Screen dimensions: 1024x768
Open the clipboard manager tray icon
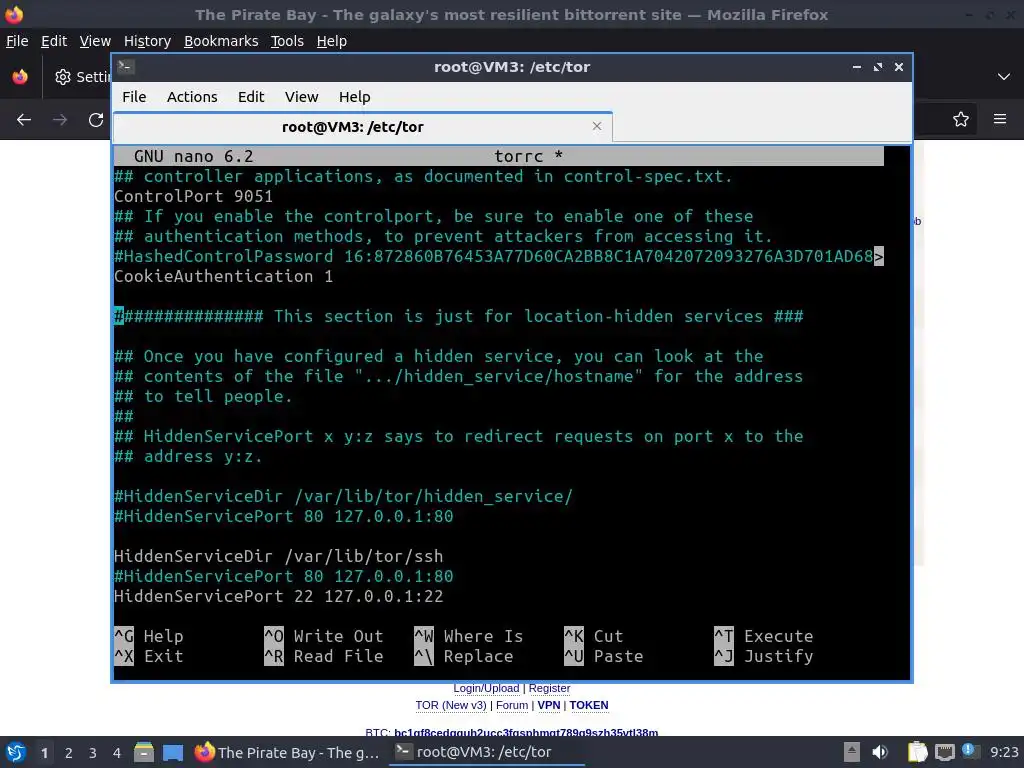[918, 752]
